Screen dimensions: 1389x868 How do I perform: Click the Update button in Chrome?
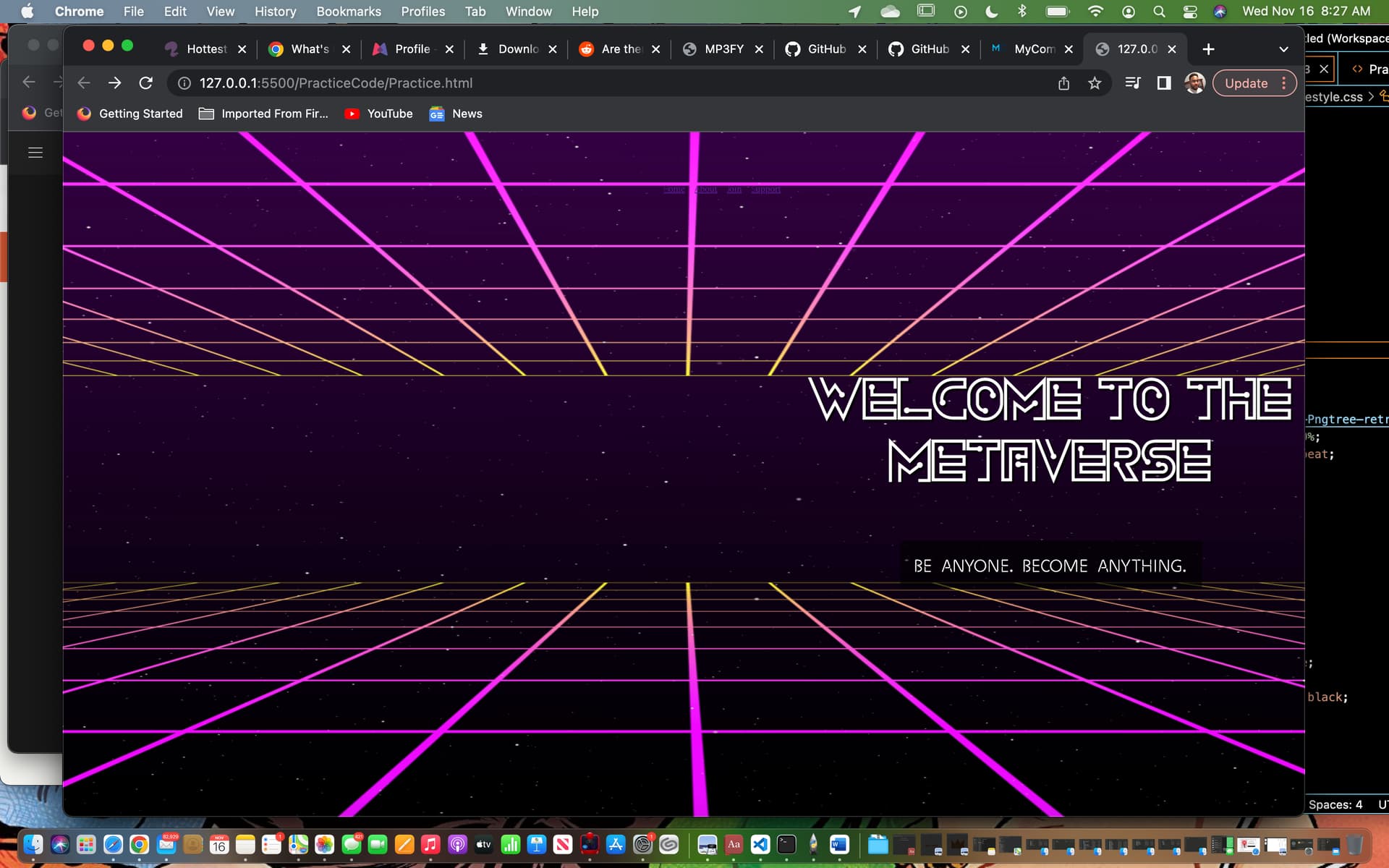pyautogui.click(x=1246, y=83)
